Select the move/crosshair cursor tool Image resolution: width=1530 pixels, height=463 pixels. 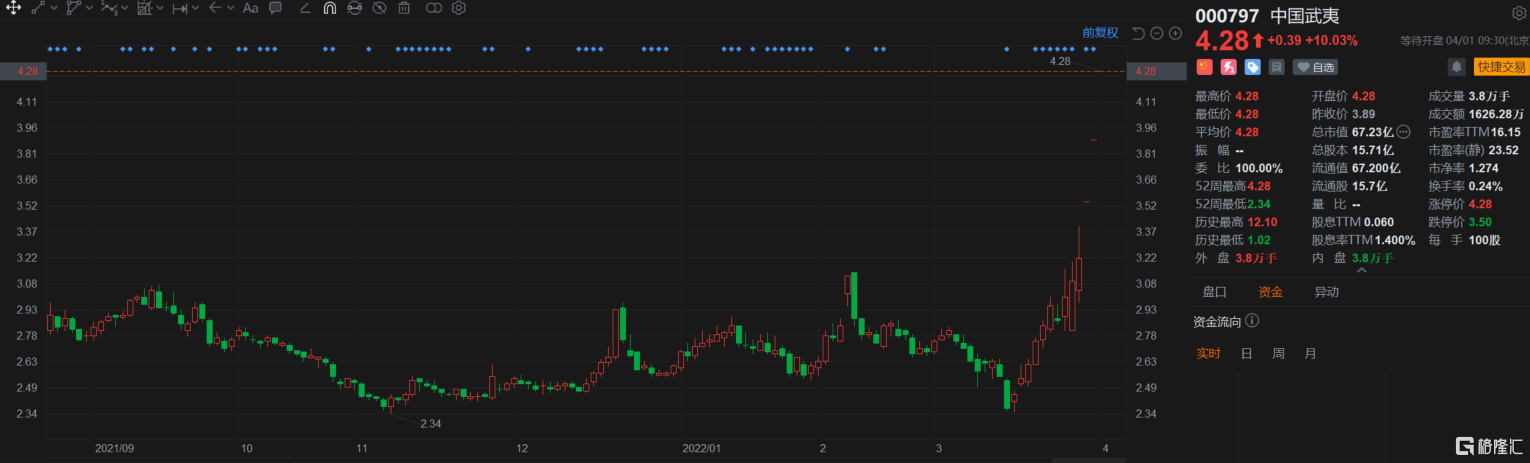point(13,8)
